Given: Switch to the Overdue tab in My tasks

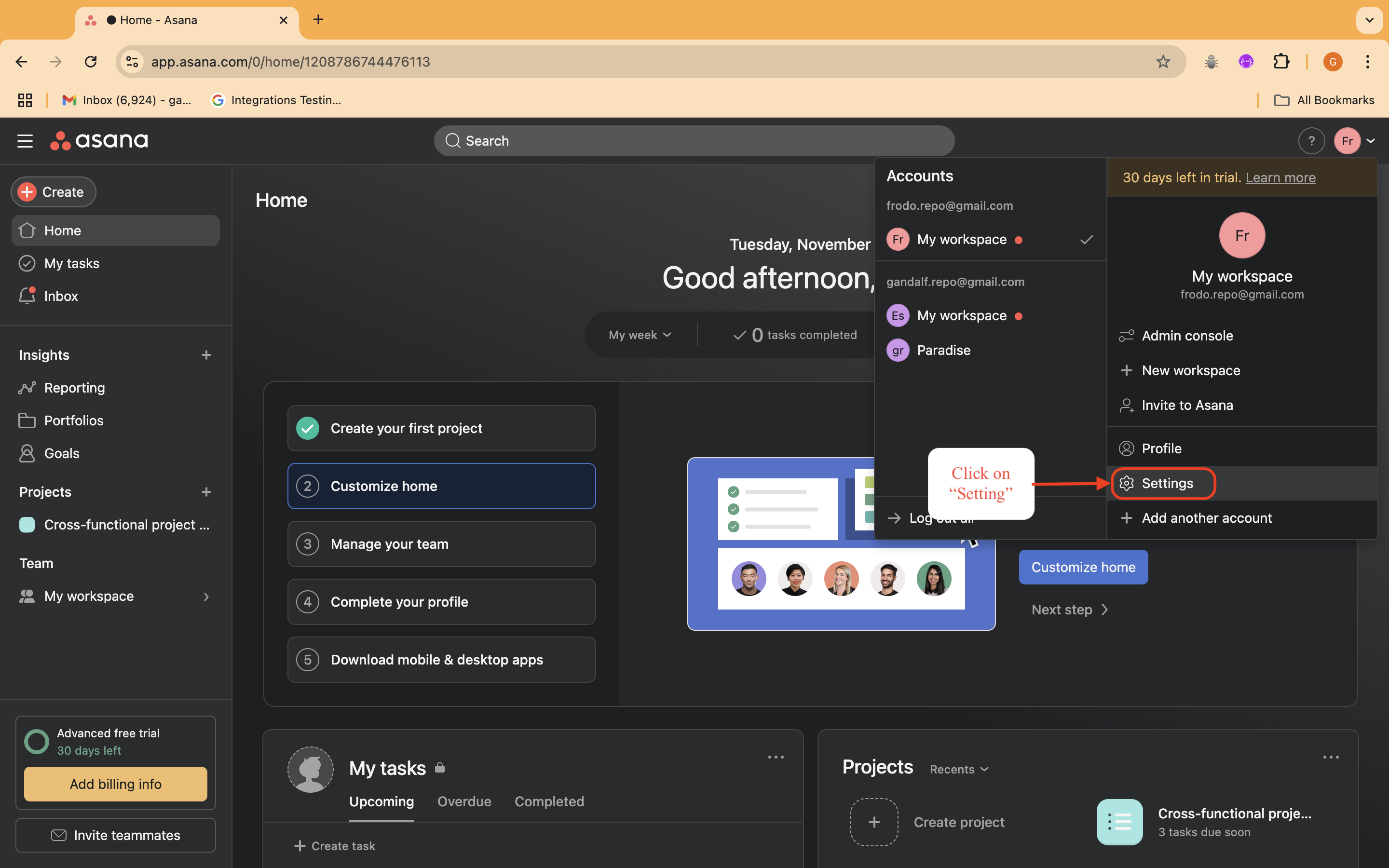Looking at the screenshot, I should (x=464, y=801).
